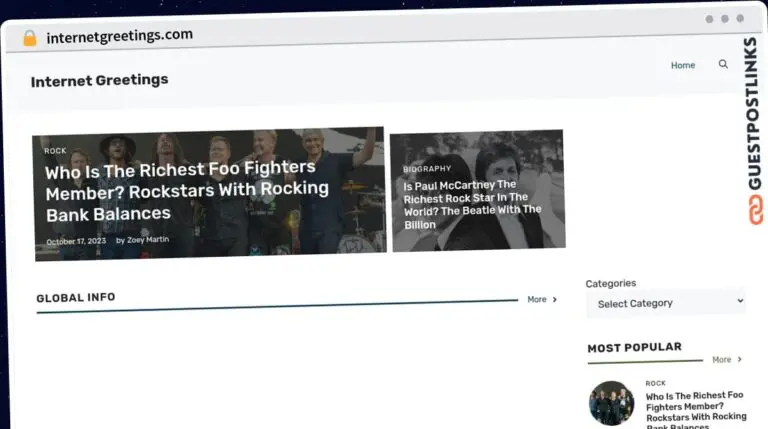Viewport: 768px width, 429px height.
Task: Click ROCK tag in Most Popular list
Action: pos(655,383)
